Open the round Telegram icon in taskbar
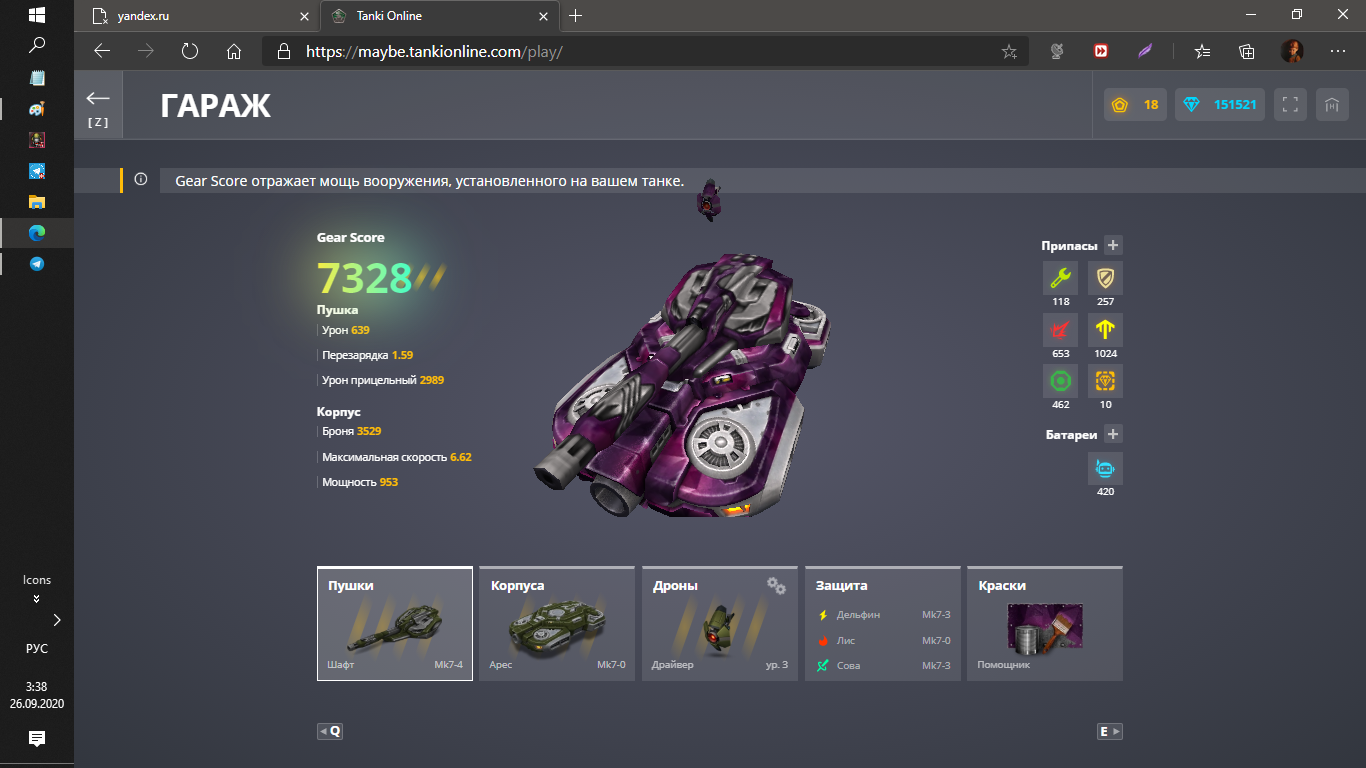This screenshot has height=768, width=1366. coord(37,264)
